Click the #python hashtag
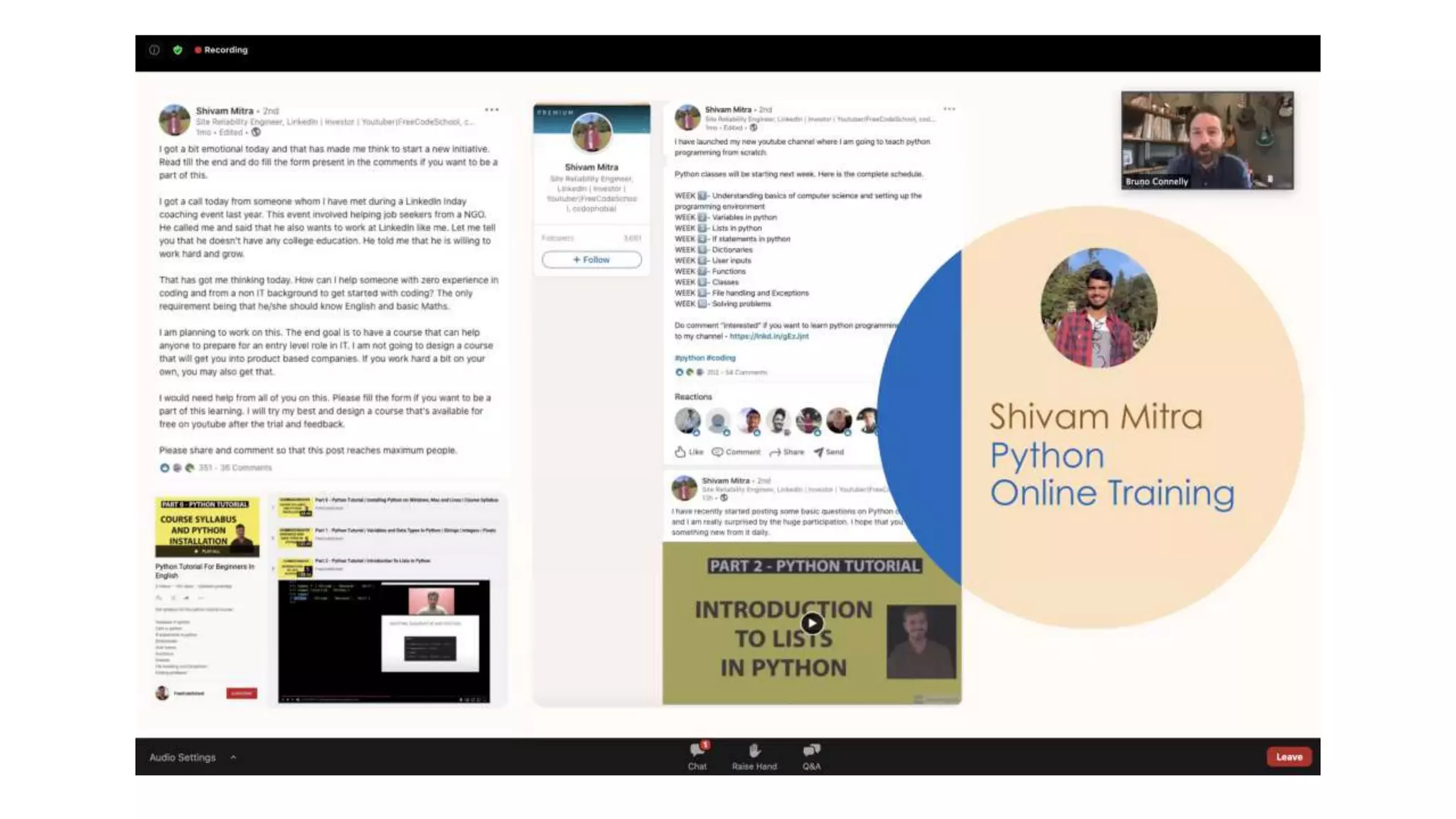 (689, 358)
